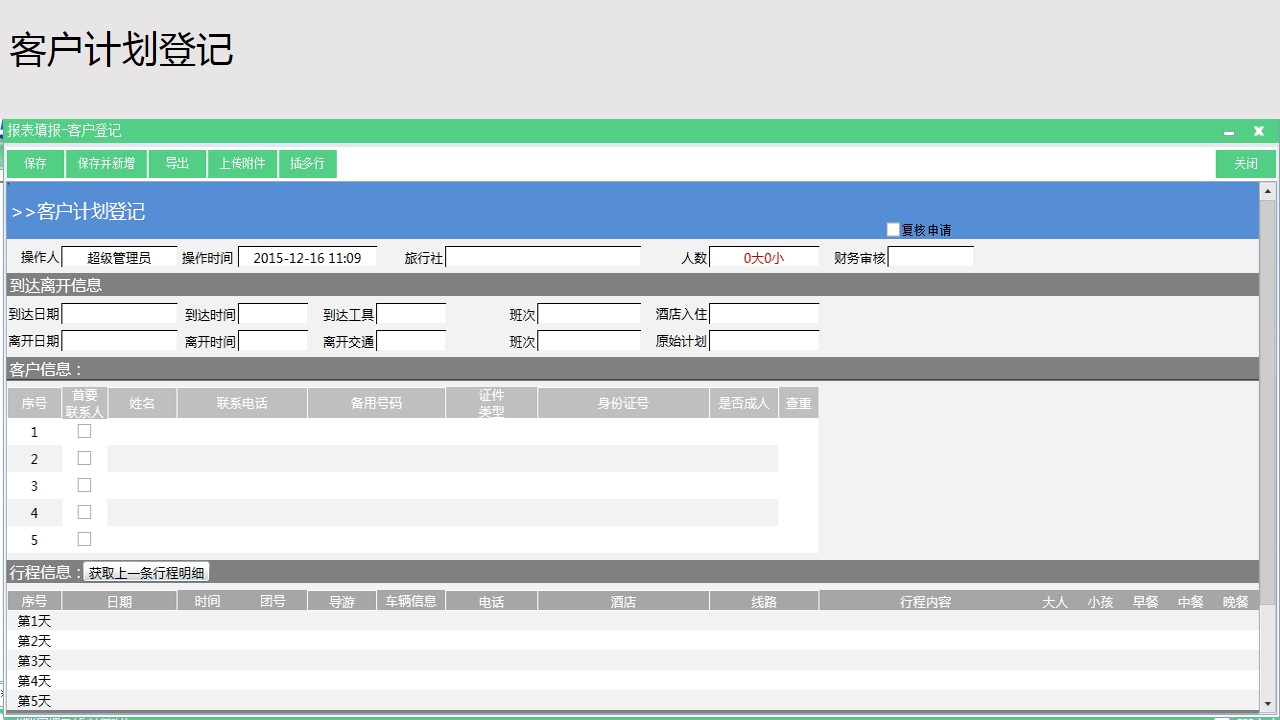Click the 导出 export button
This screenshot has height=720, width=1280.
pyautogui.click(x=178, y=164)
